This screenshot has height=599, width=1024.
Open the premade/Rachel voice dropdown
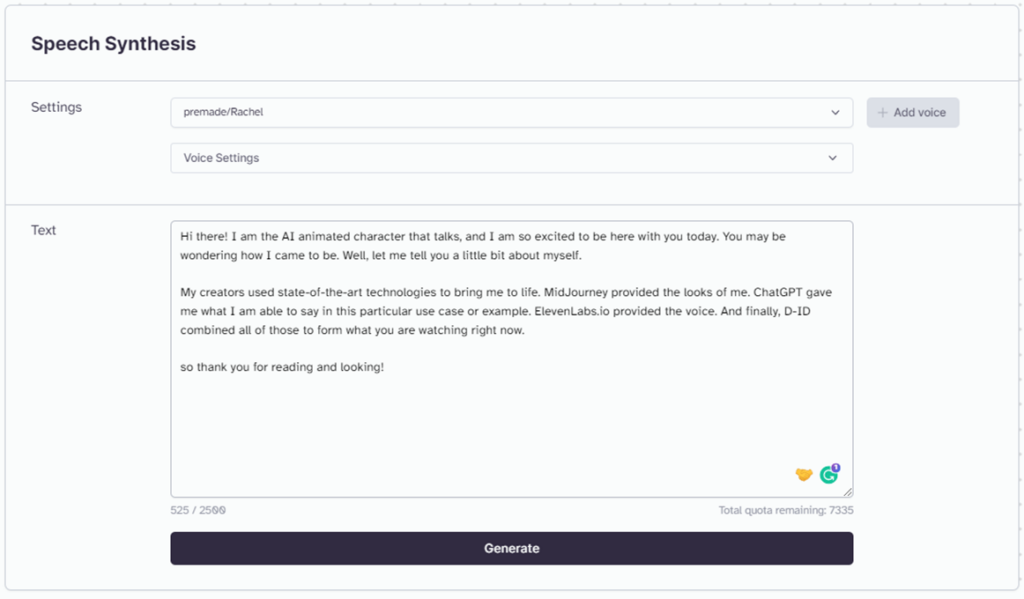[511, 112]
